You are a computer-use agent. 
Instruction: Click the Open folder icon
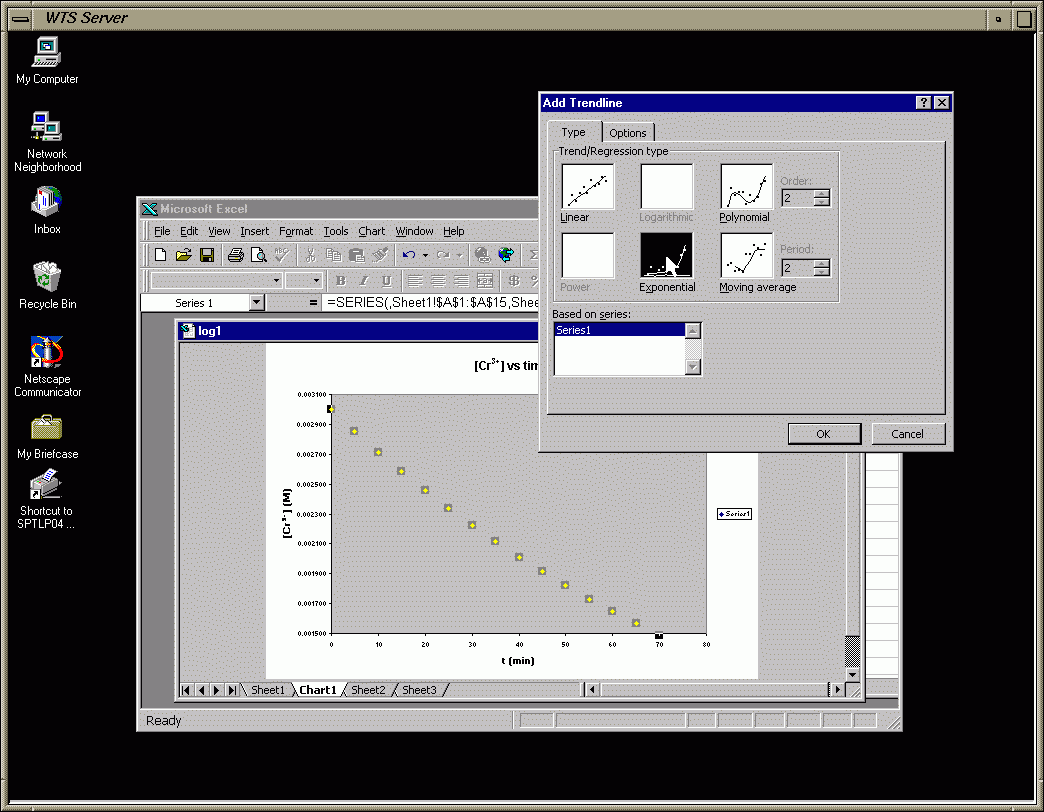point(184,255)
